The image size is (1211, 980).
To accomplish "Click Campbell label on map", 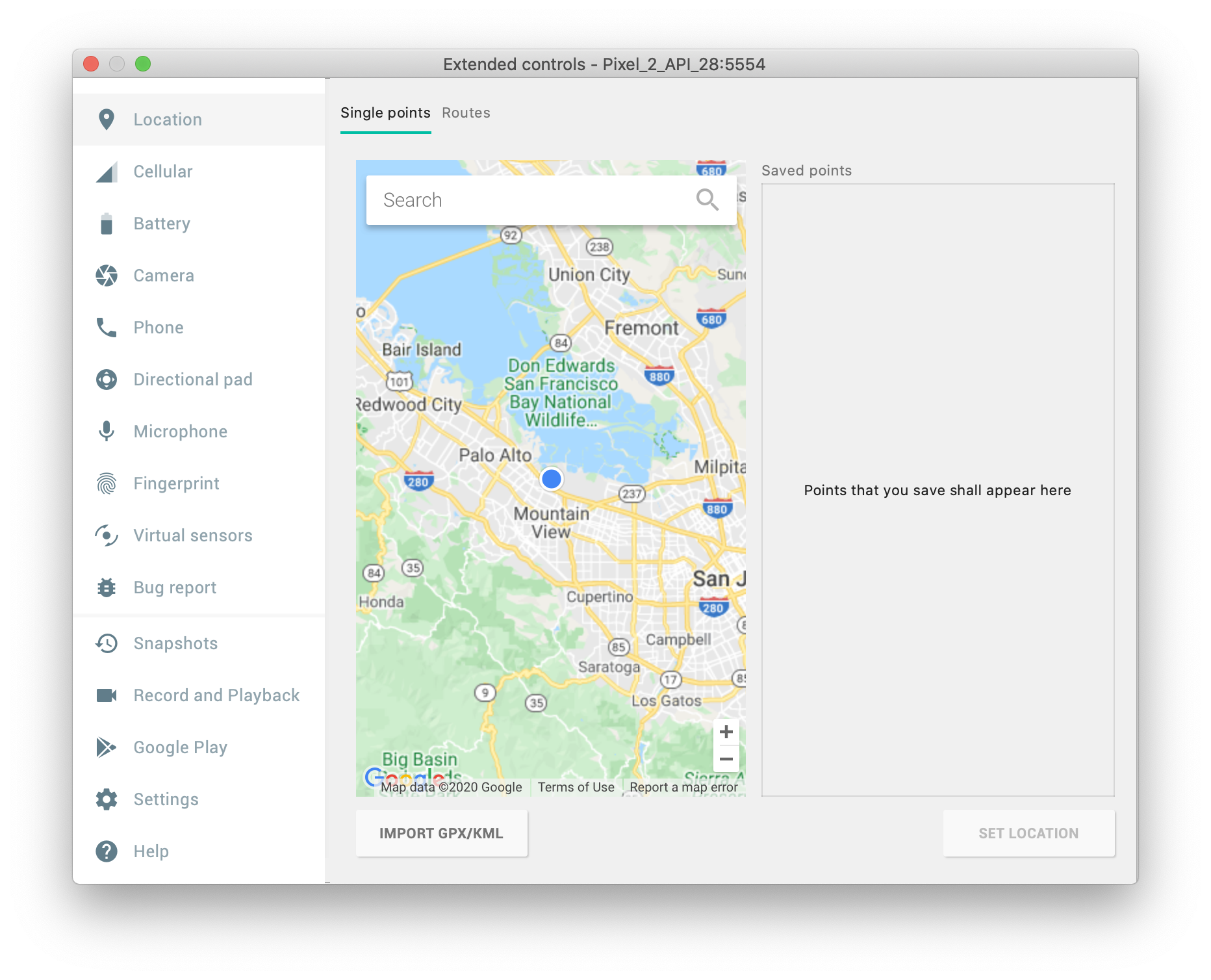I will tap(678, 639).
